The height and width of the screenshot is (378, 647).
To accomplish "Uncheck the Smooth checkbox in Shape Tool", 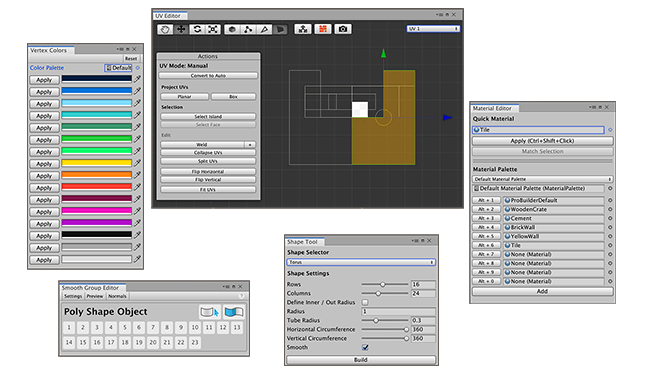I will click(x=365, y=347).
